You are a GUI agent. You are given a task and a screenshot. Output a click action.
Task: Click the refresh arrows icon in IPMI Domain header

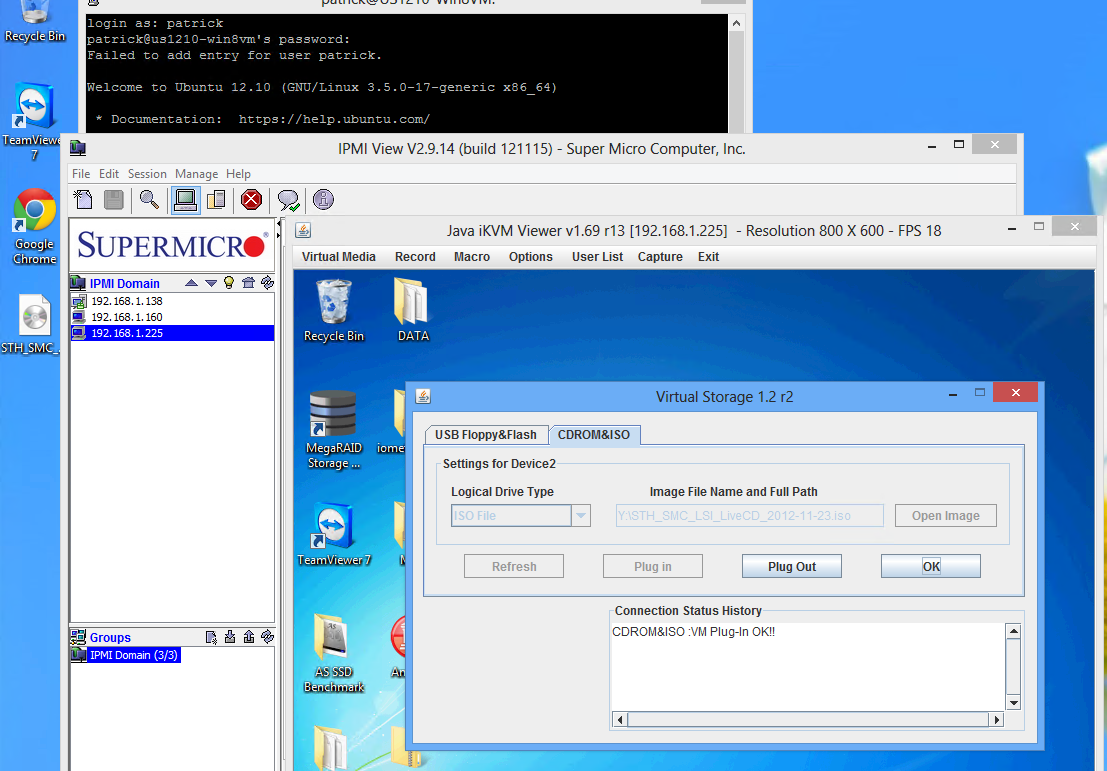pyautogui.click(x=267, y=282)
